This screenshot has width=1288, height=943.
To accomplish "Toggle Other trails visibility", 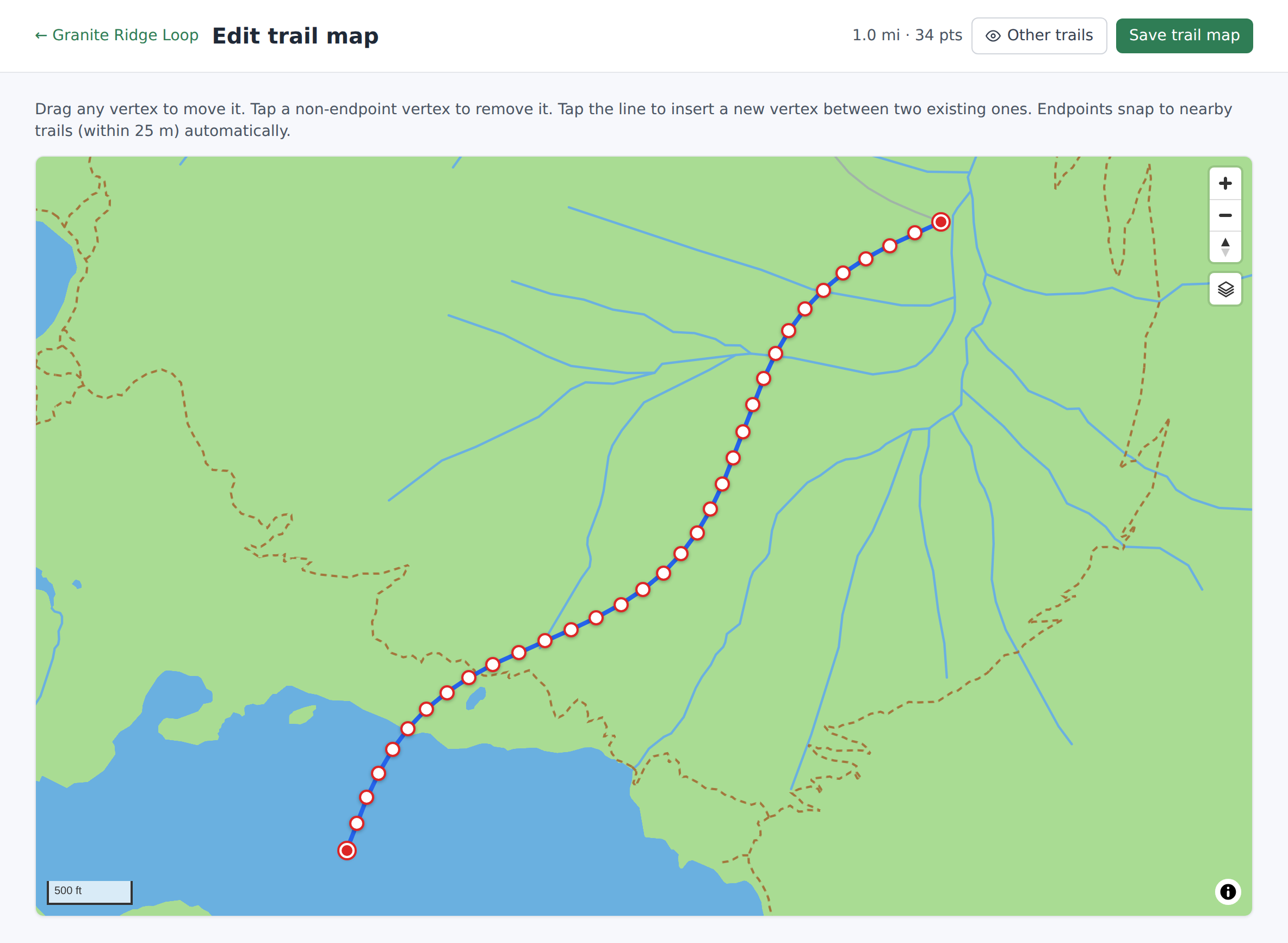I will [1039, 35].
